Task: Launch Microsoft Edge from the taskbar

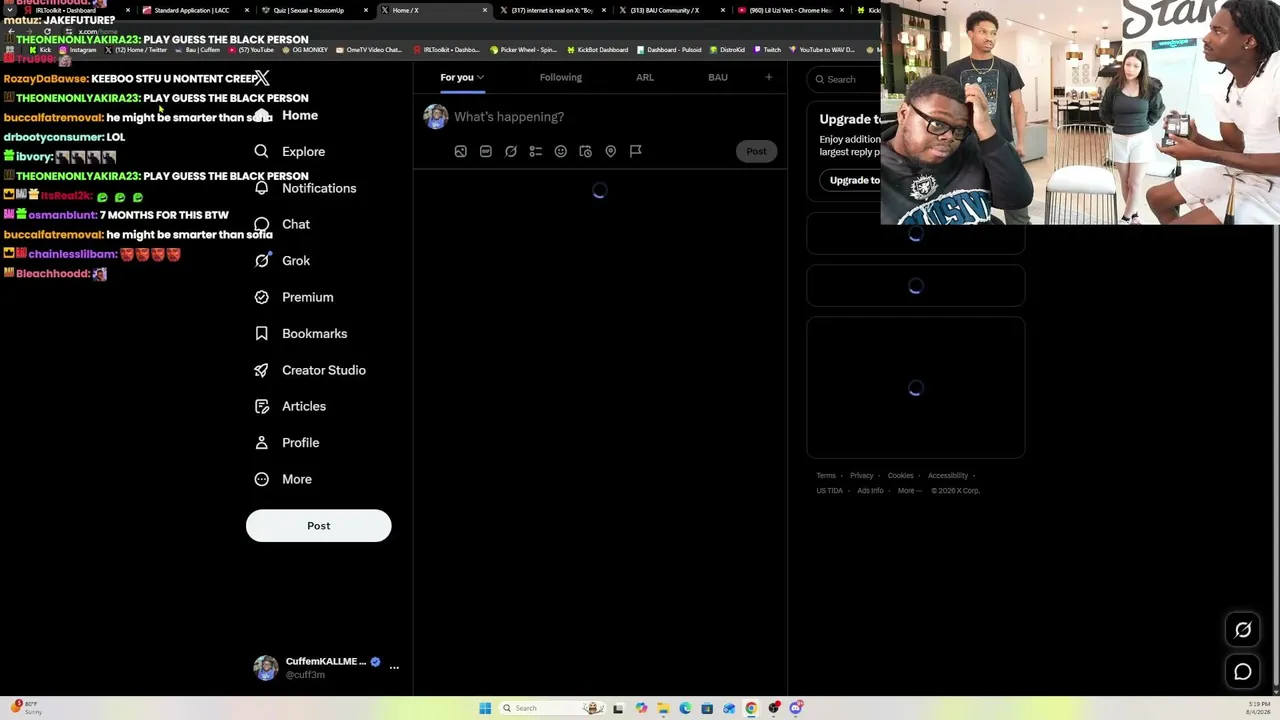Action: [x=685, y=708]
